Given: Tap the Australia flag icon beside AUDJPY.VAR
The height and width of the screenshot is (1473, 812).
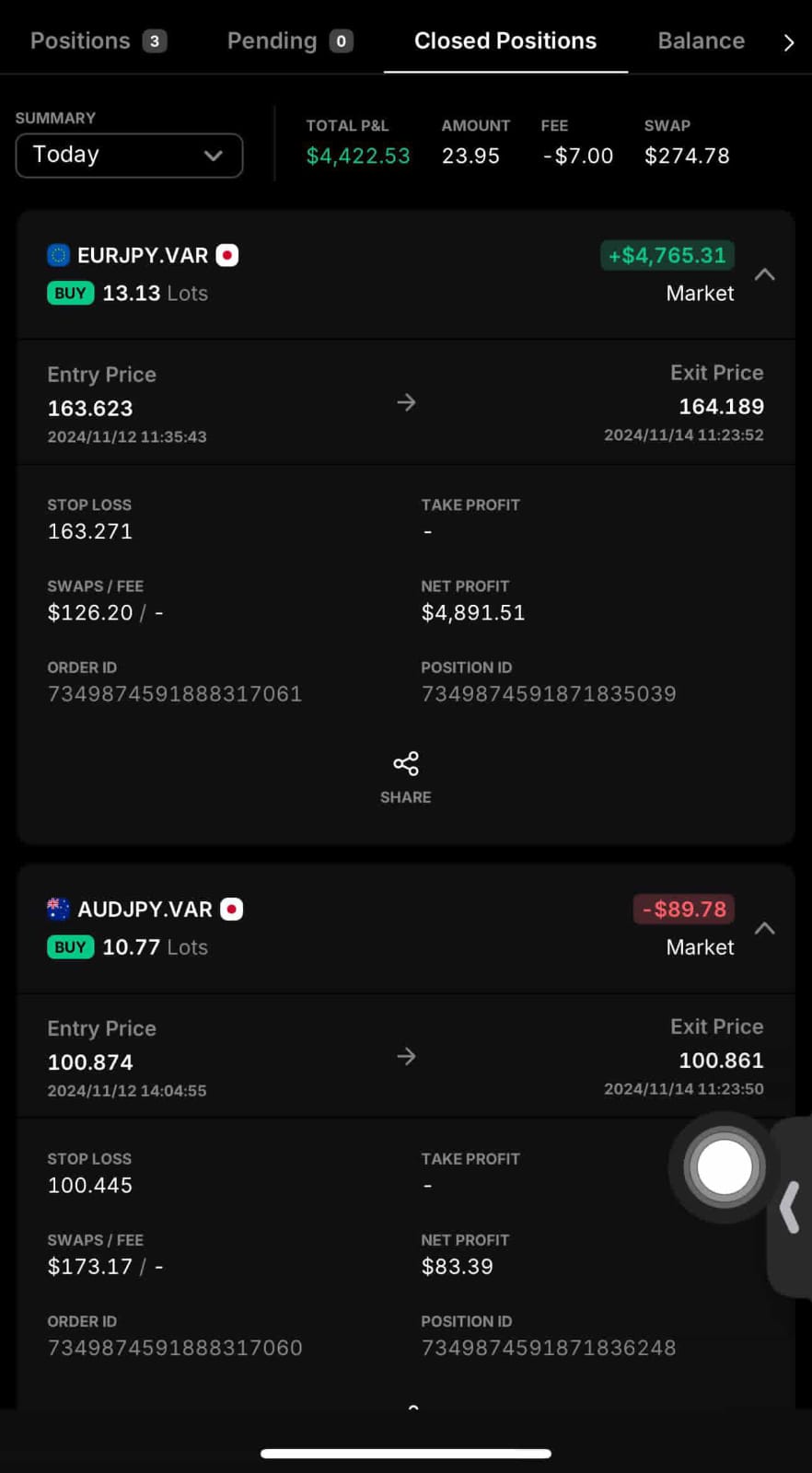Looking at the screenshot, I should pyautogui.click(x=58, y=909).
